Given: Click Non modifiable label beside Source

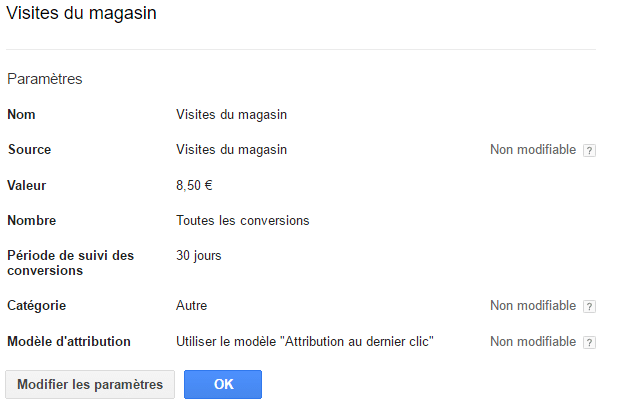Looking at the screenshot, I should 533,150.
